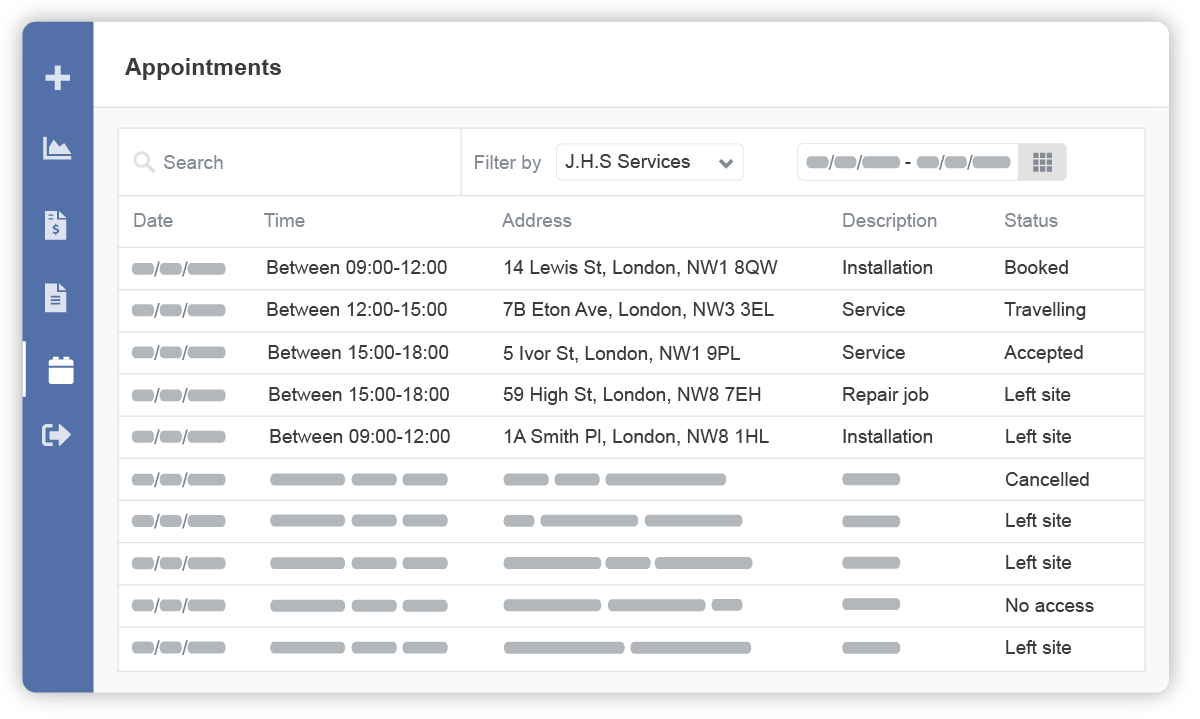Viewport: 1200px width, 719px height.
Task: Sort appointments by the Status column
Action: (1031, 221)
